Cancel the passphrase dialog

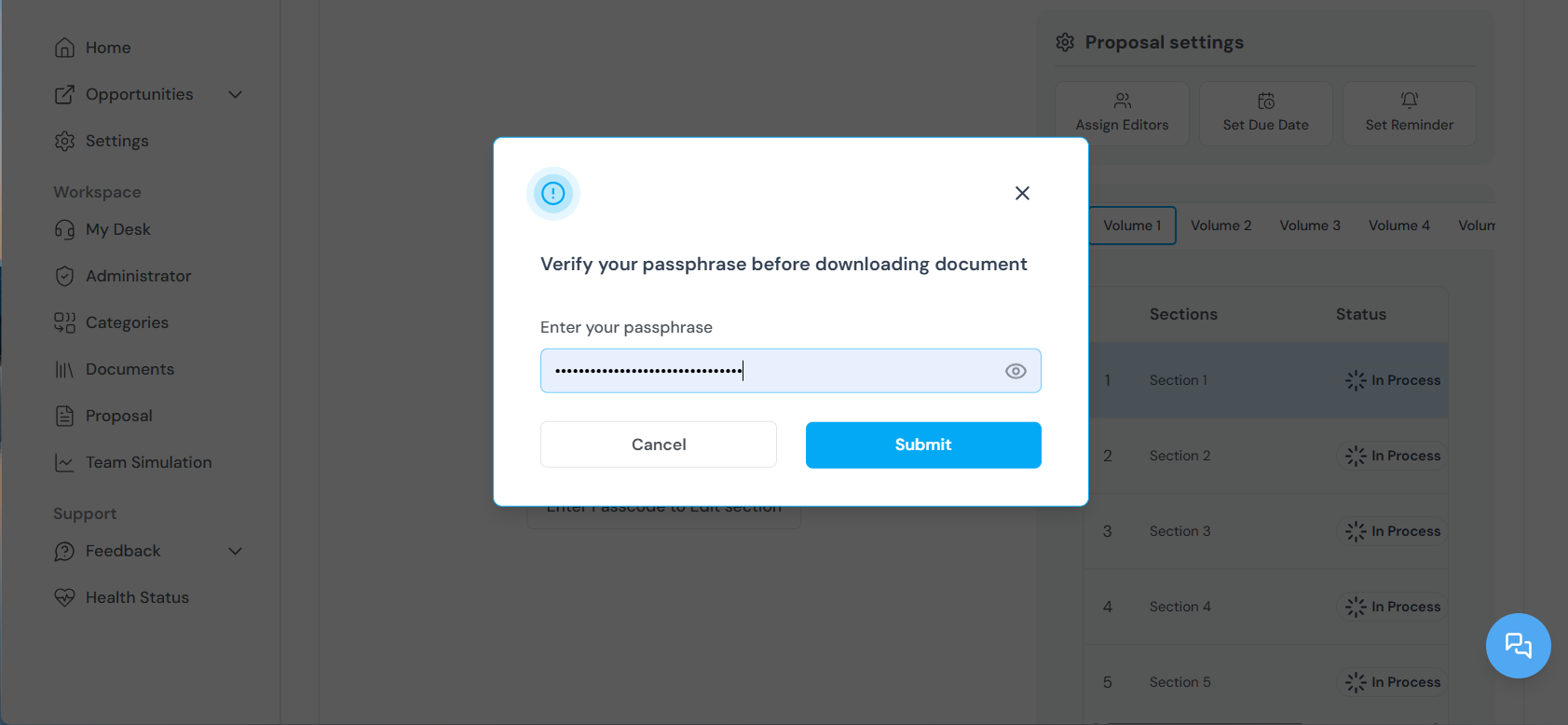[659, 445]
